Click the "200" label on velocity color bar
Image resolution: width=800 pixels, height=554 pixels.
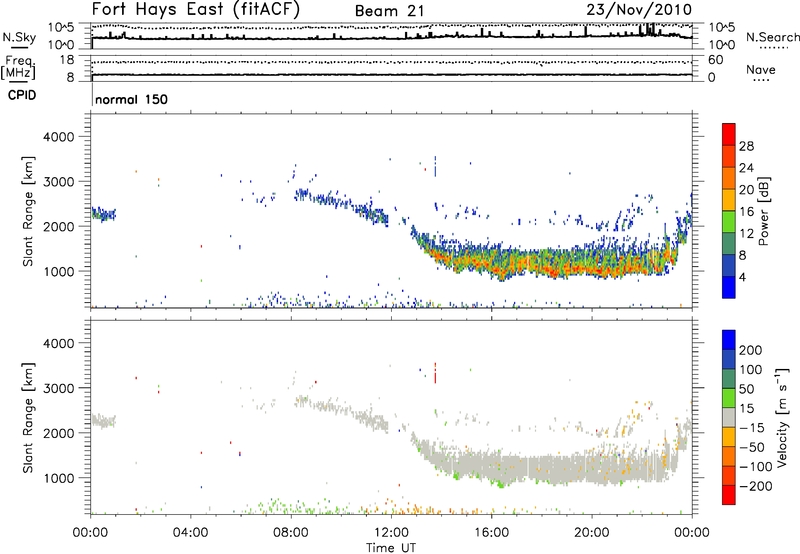coord(751,350)
